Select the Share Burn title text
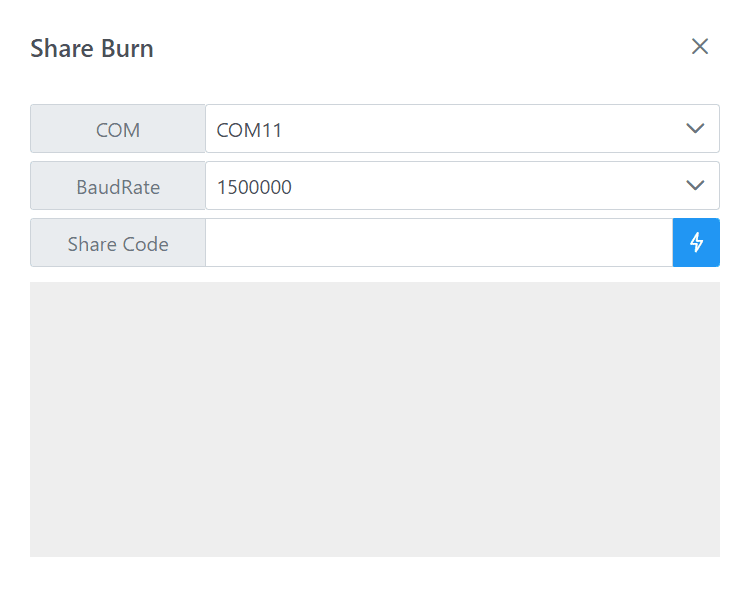 pos(92,49)
